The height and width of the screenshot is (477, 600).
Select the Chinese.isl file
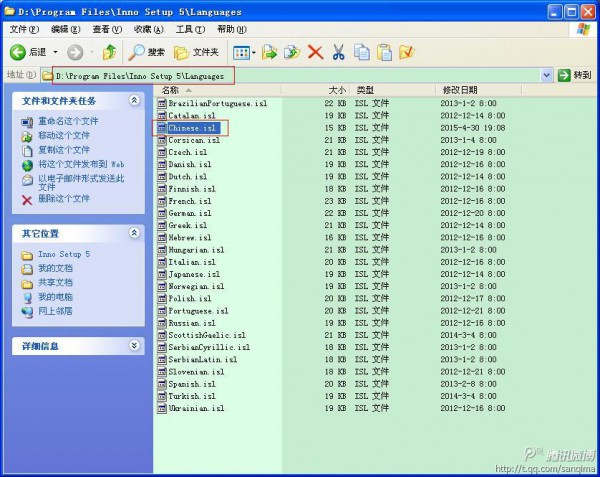click(192, 128)
